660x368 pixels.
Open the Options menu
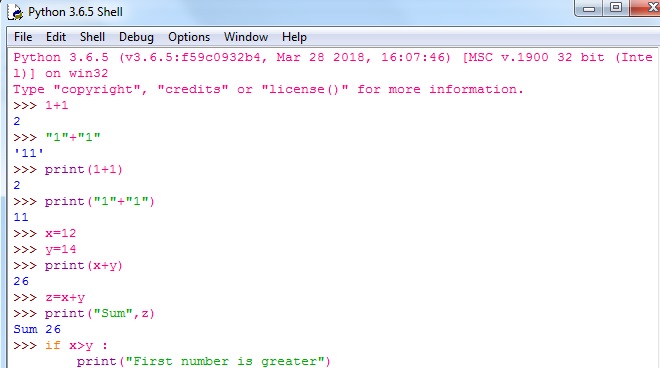[189, 37]
